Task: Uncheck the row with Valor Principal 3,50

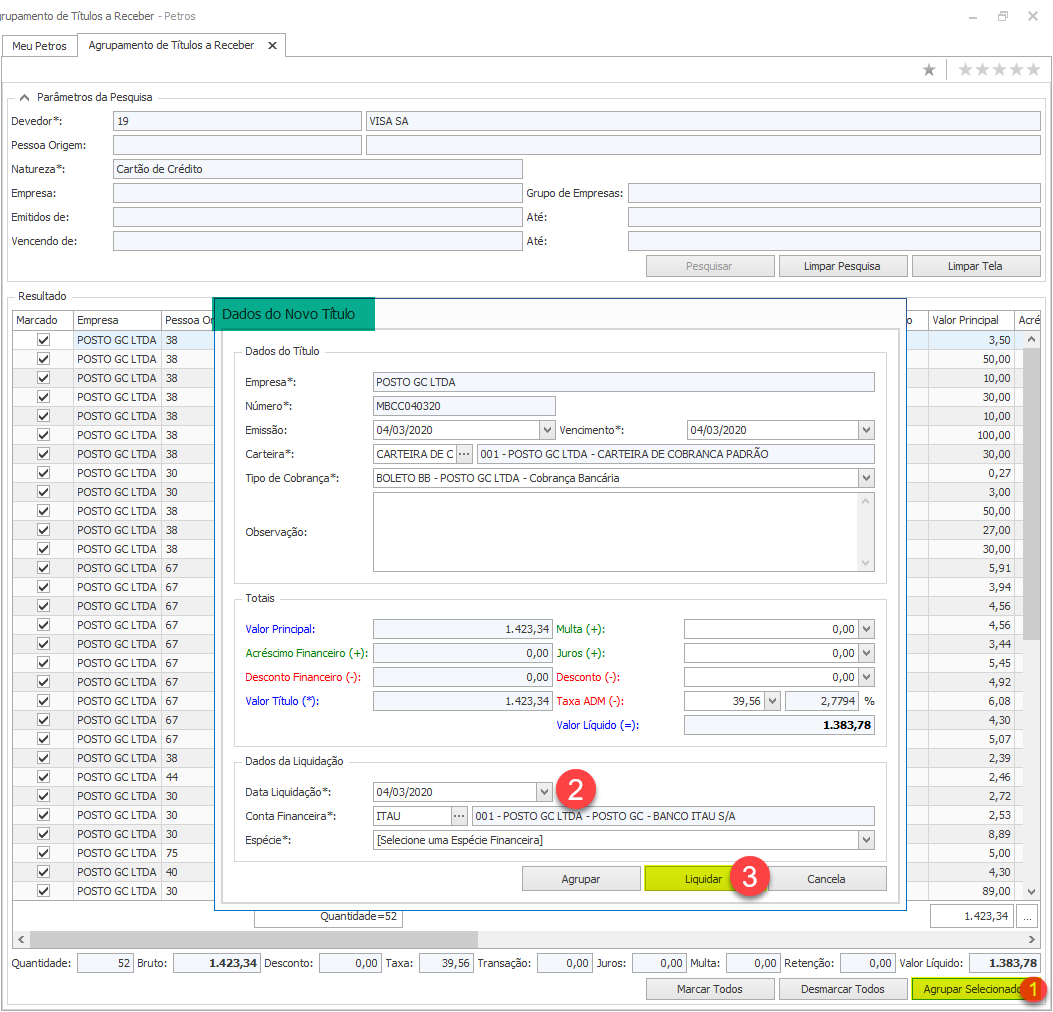Action: (x=44, y=340)
